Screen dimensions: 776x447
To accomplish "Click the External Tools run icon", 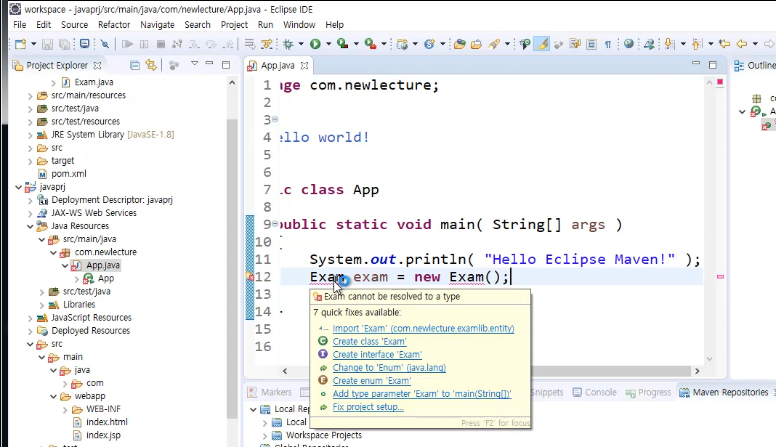I will (370, 44).
